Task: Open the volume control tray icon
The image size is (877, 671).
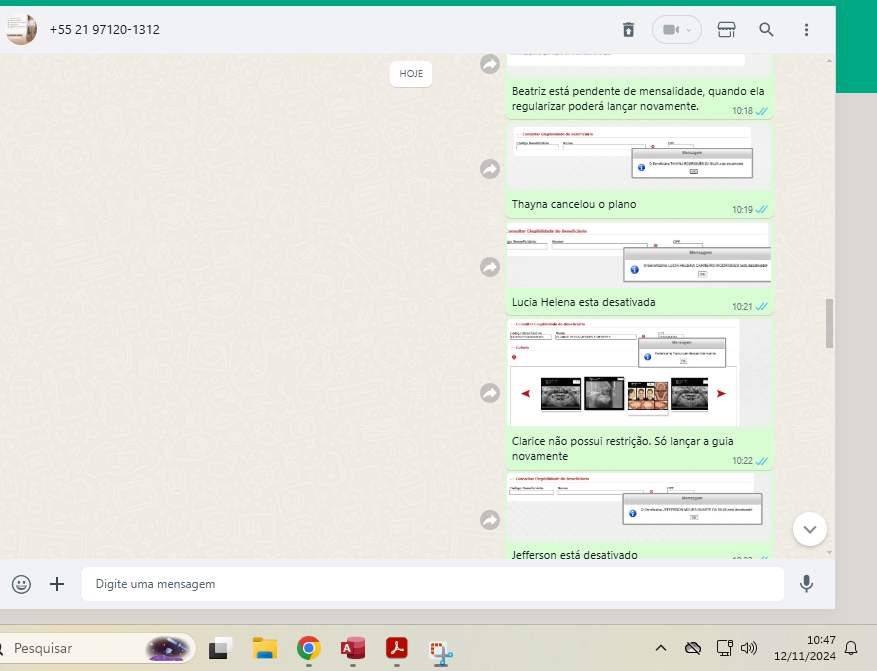Action: [x=748, y=648]
